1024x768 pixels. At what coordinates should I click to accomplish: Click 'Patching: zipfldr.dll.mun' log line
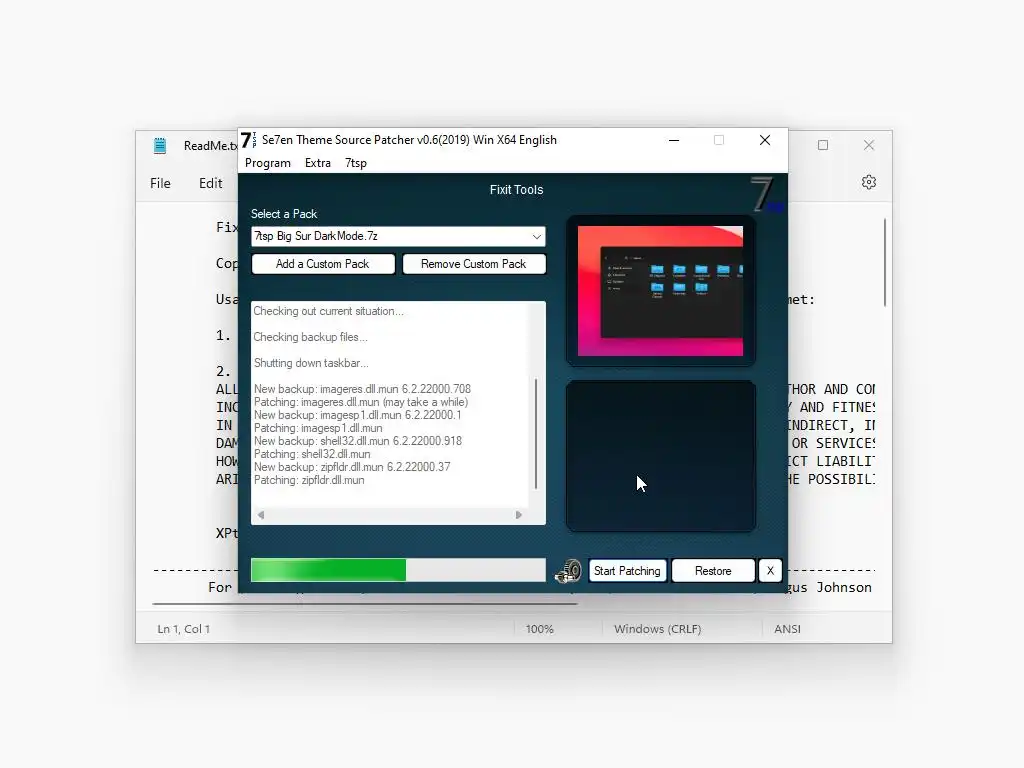pos(310,481)
